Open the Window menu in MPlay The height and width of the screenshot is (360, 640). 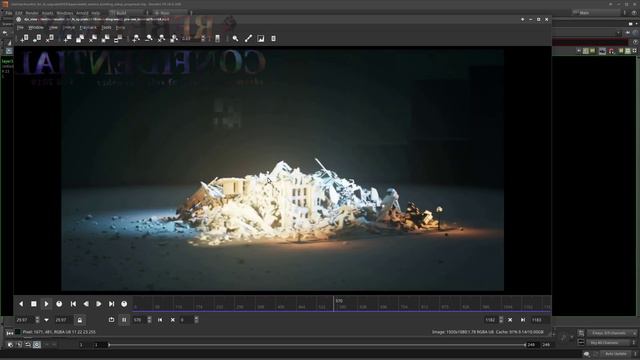(x=36, y=27)
